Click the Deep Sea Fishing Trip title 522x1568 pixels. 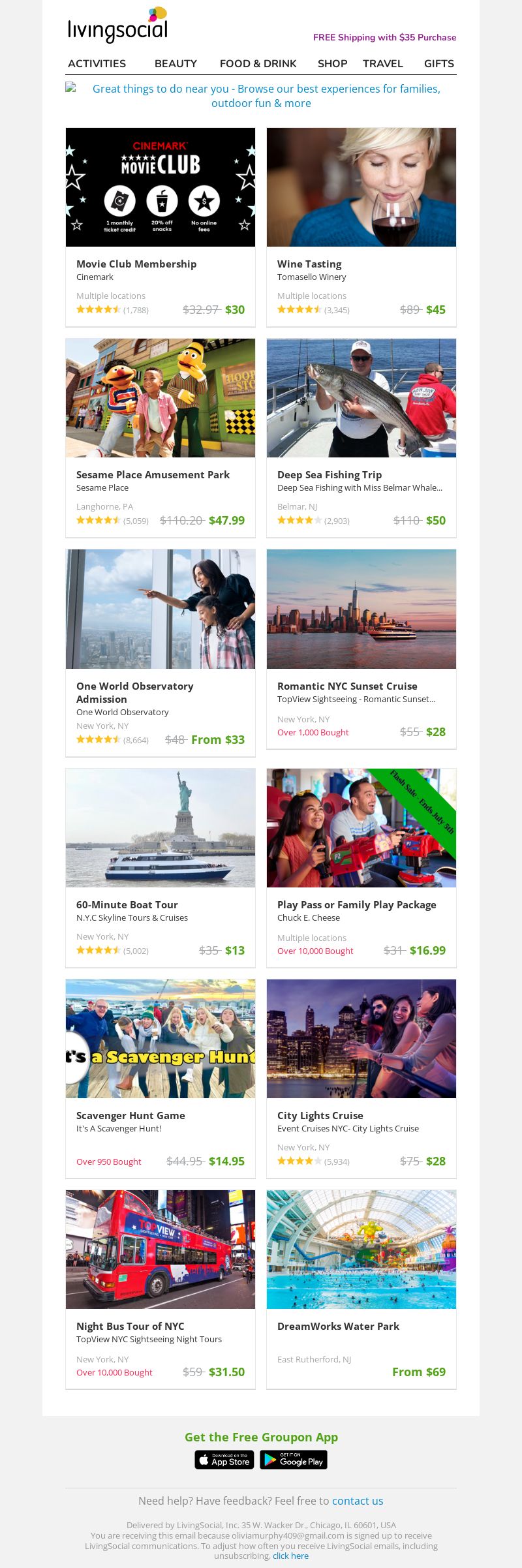point(330,474)
